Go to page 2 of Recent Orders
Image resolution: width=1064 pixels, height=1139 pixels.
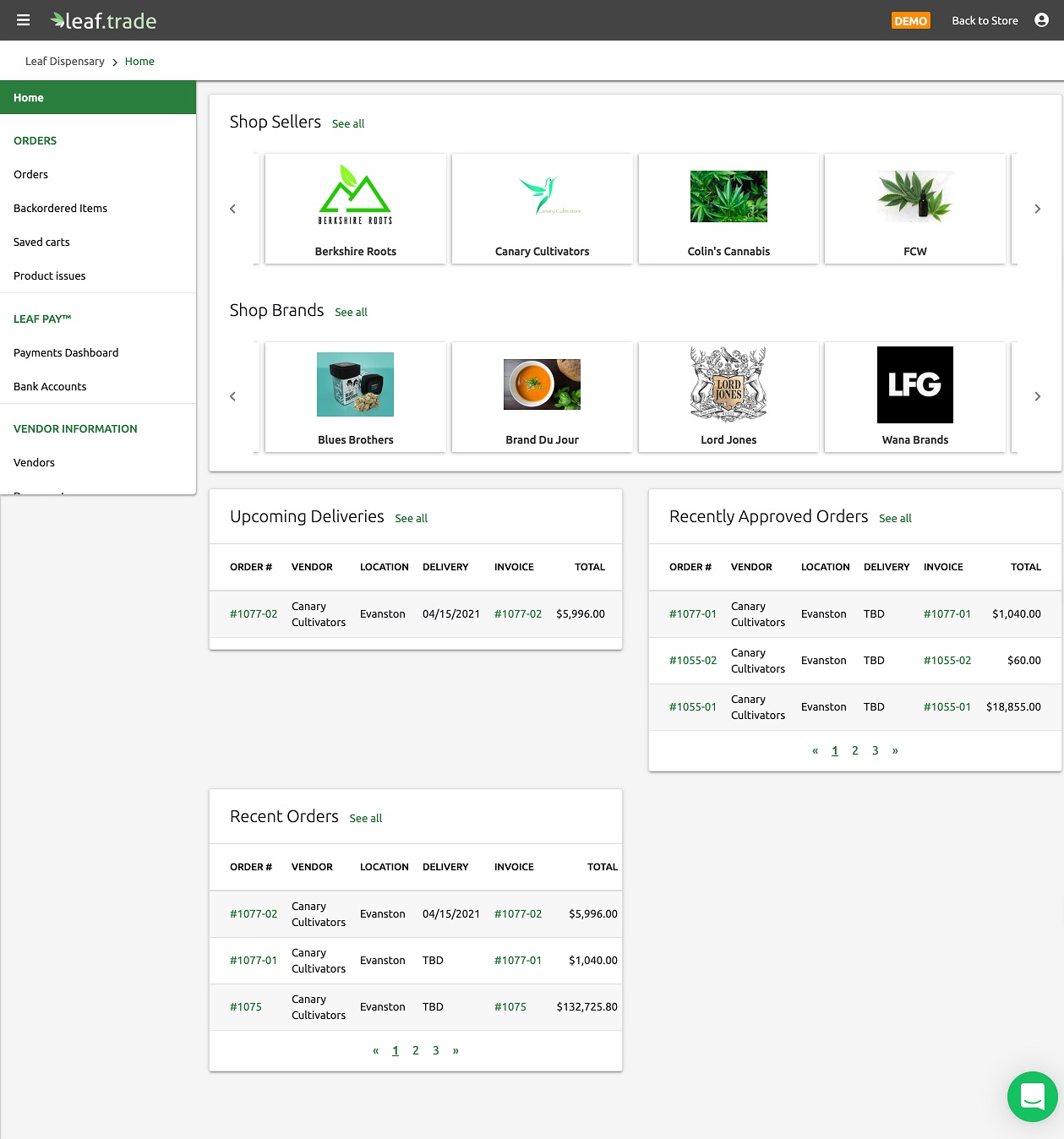pos(415,1050)
